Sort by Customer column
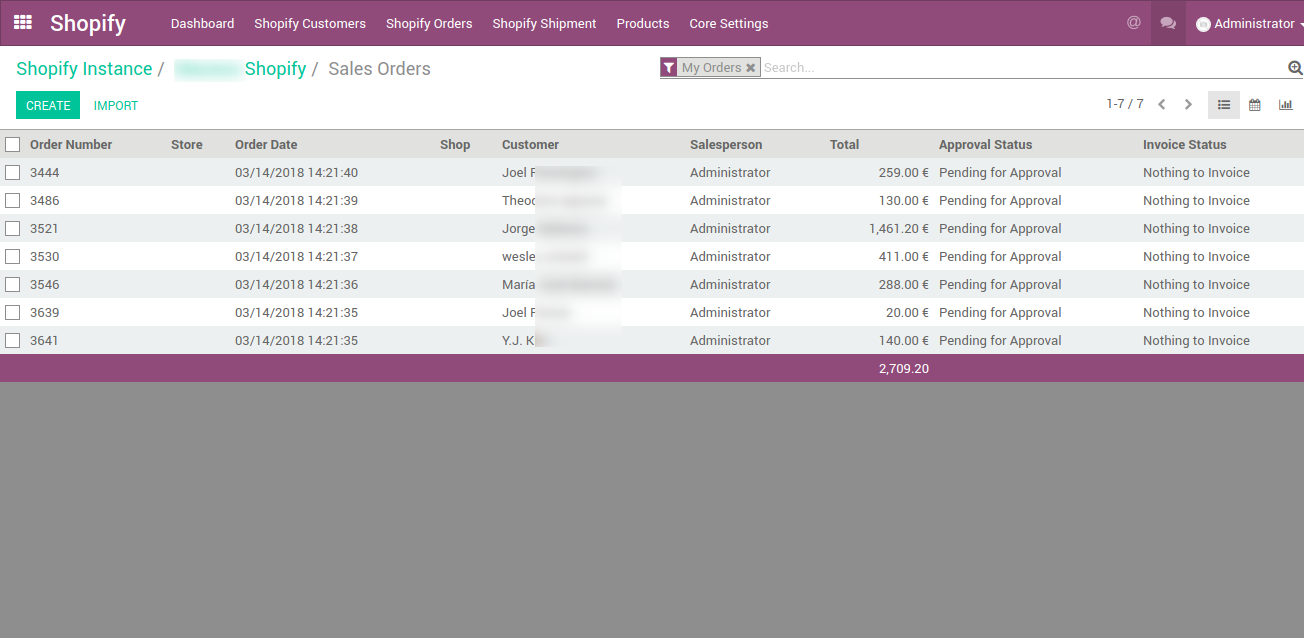Image resolution: width=1304 pixels, height=638 pixels. 530,145
